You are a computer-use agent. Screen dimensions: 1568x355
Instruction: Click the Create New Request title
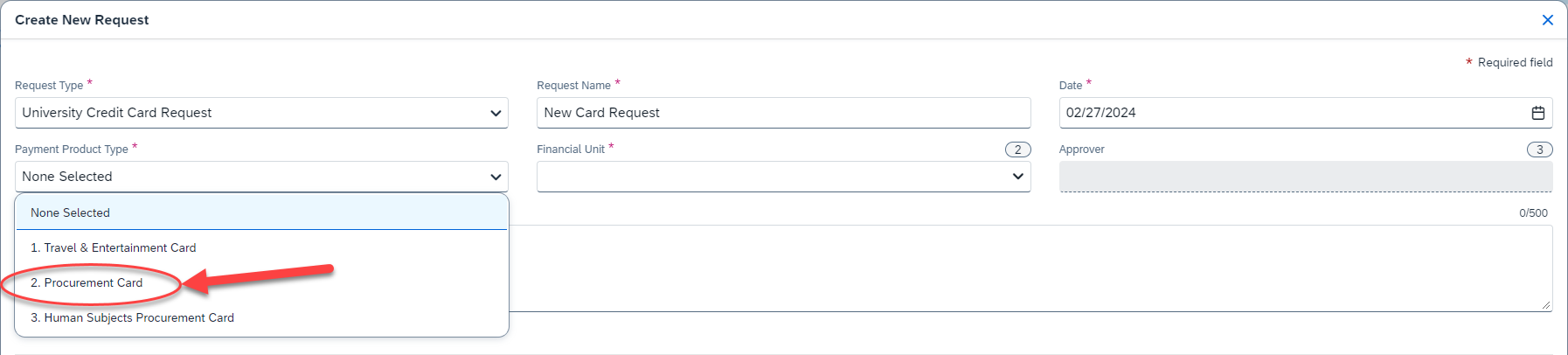click(x=82, y=20)
